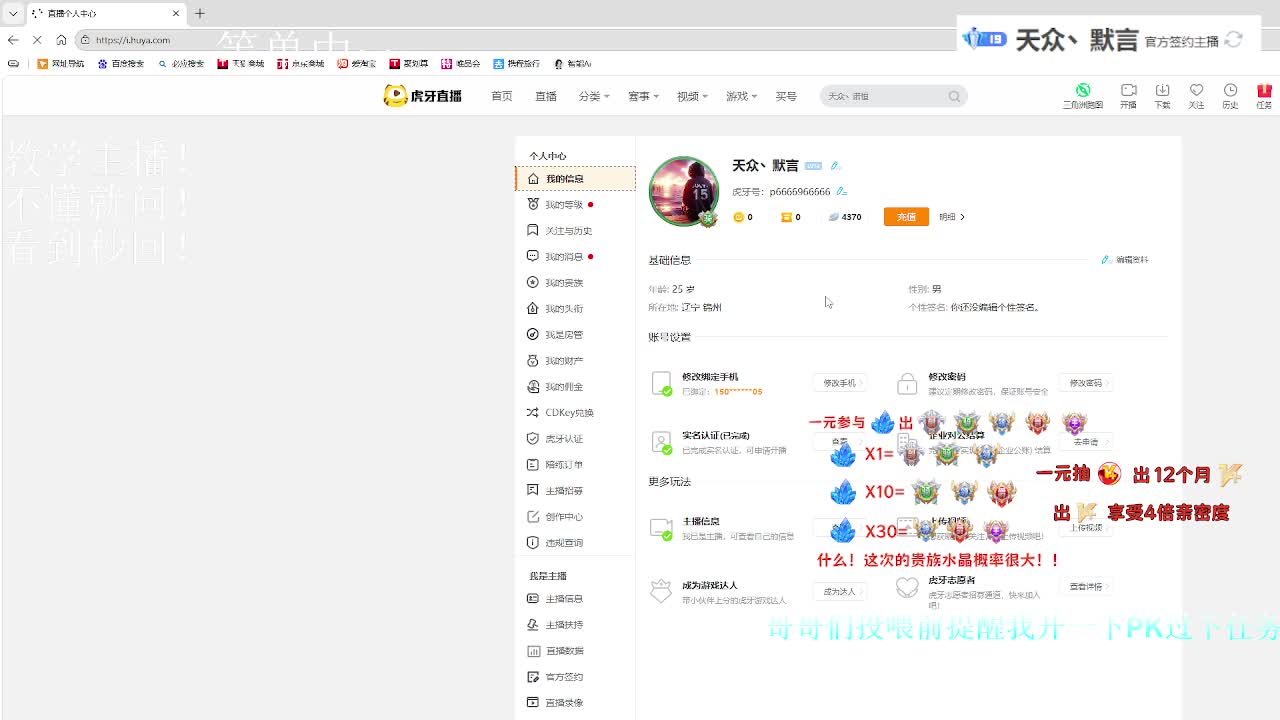Click the 任务 gift icon
Image resolution: width=1280 pixels, height=720 pixels.
click(1264, 91)
